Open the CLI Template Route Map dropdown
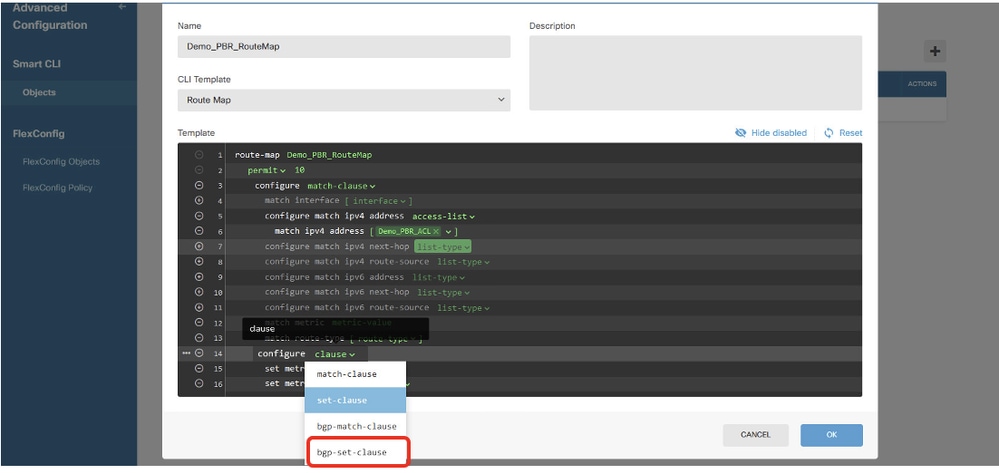This screenshot has width=999, height=473. pos(344,100)
